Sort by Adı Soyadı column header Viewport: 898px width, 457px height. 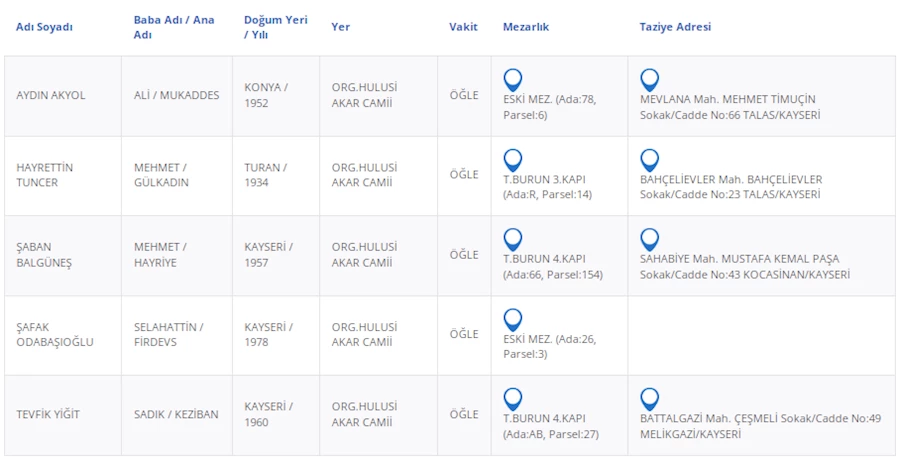[45, 27]
